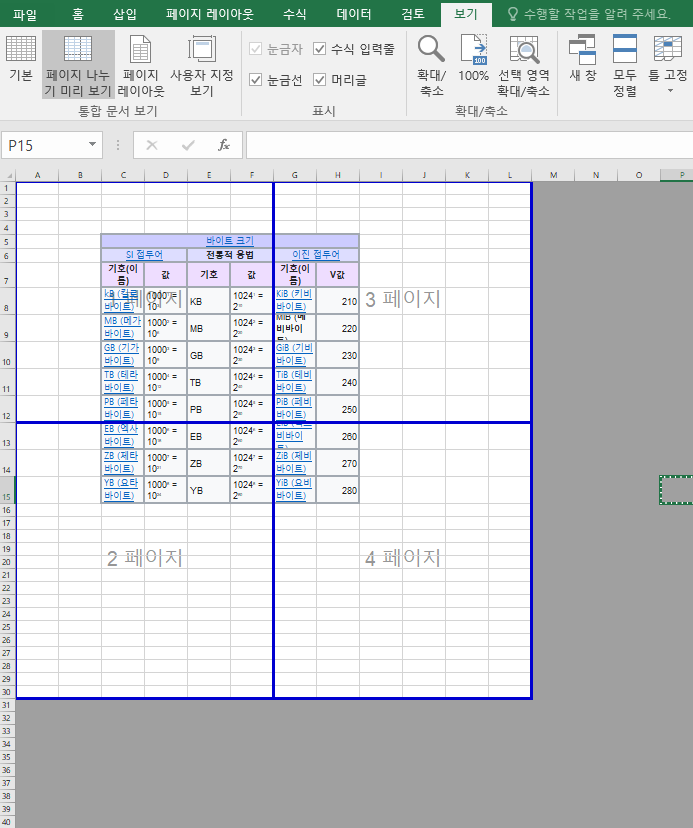693x828 pixels.
Task: Open the SI 접두어 hyperlink
Action: [144, 255]
